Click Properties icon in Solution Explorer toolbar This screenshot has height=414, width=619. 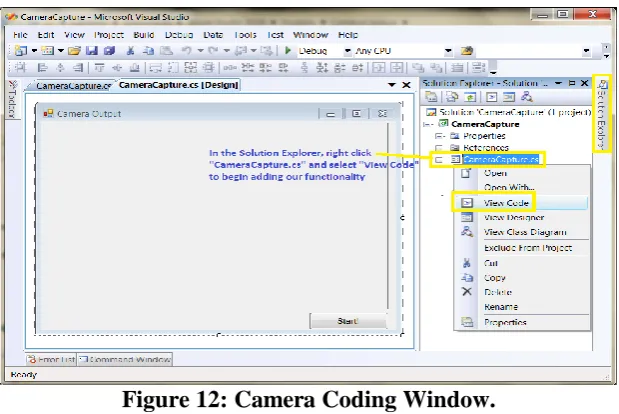point(431,97)
